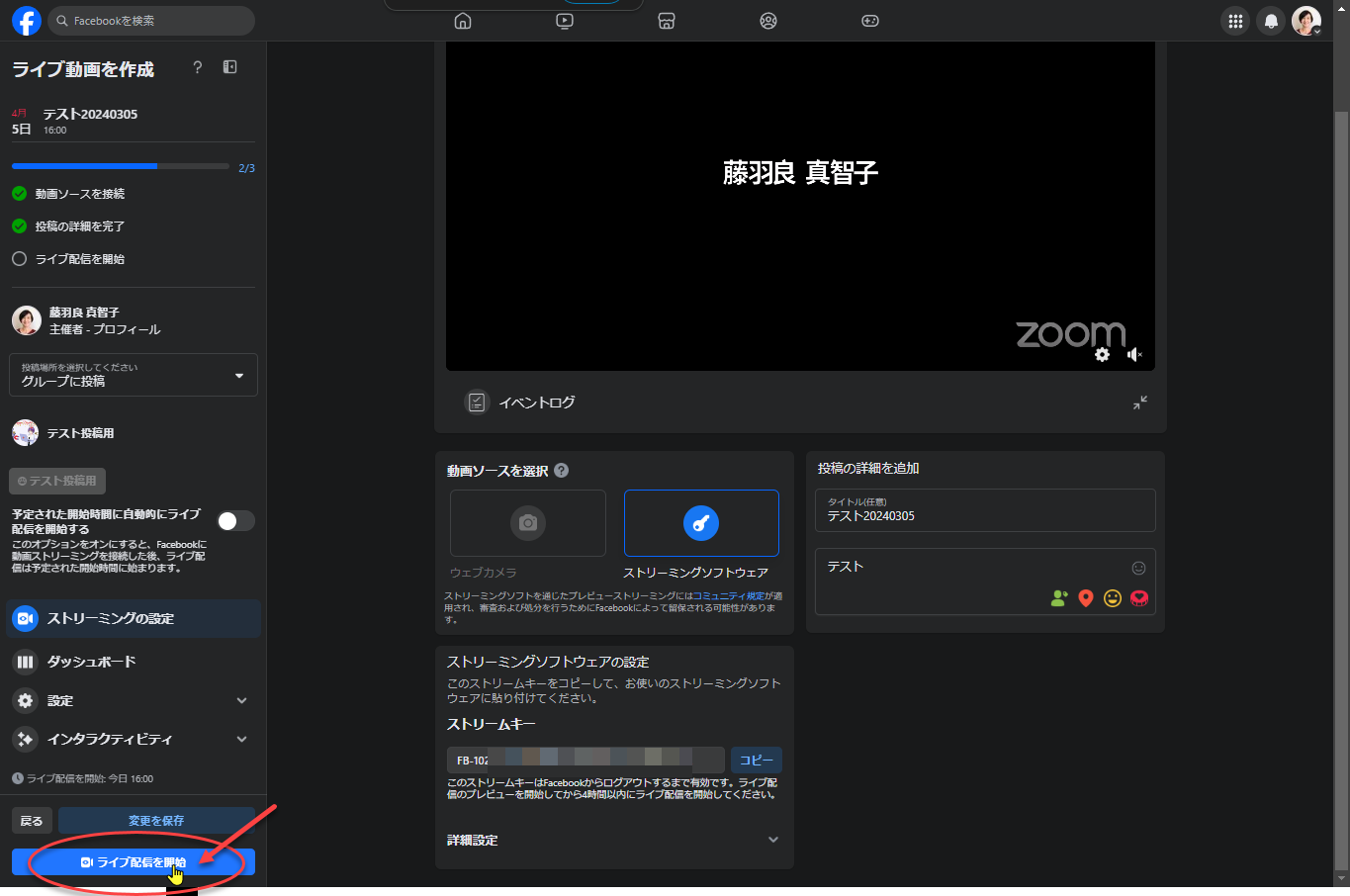Open the Marketplace icon
1350x896 pixels.
click(667, 21)
